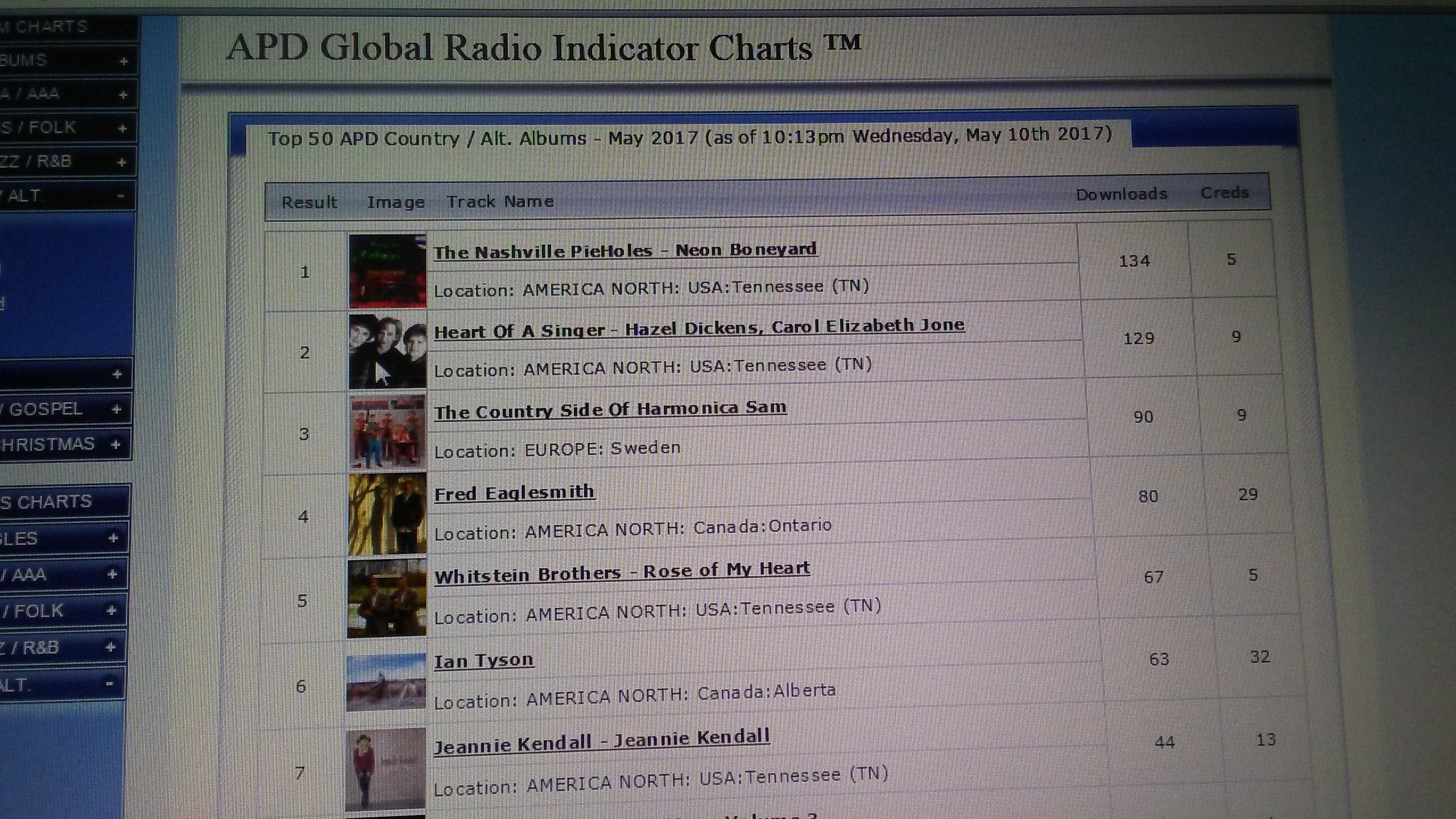Expand the GOSPEL sidebar menu
Viewport: 1456px width, 819px height.
pyautogui.click(x=116, y=409)
